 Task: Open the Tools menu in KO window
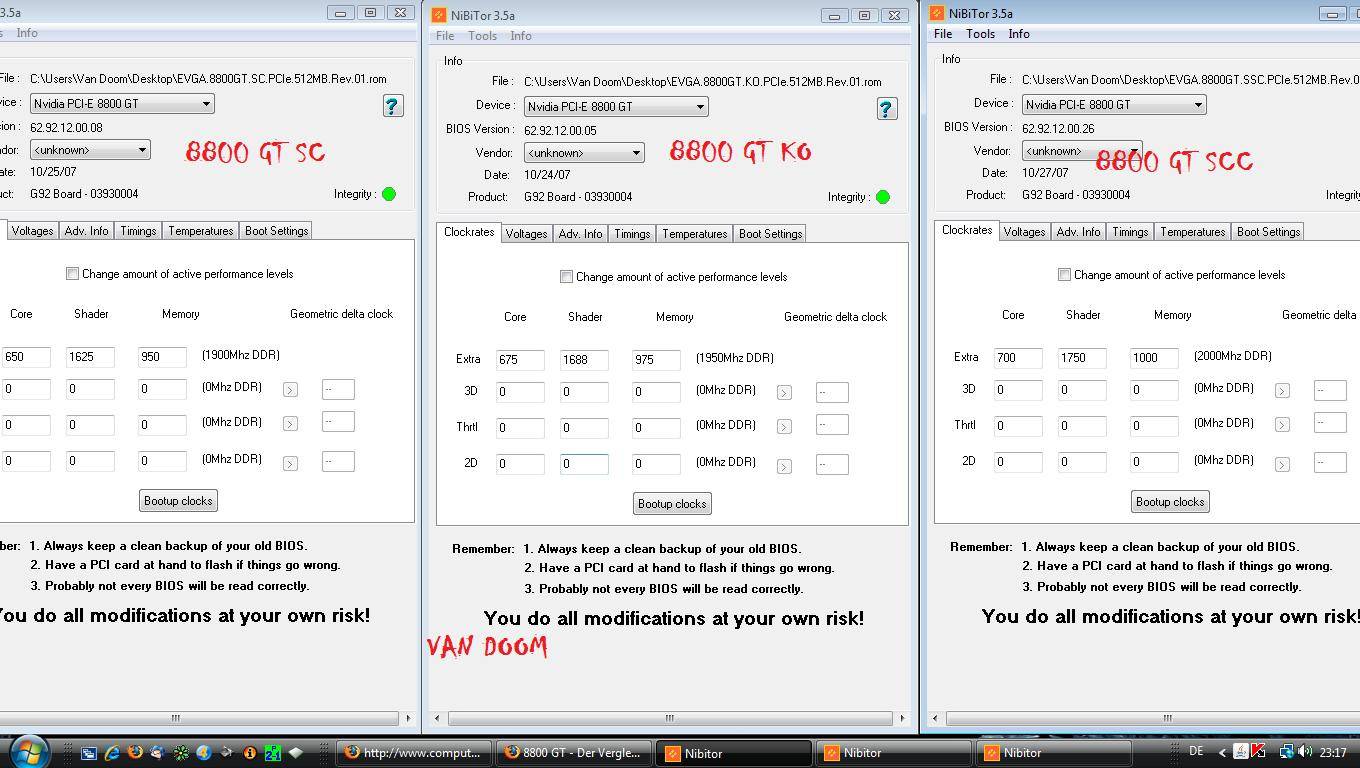(482, 36)
